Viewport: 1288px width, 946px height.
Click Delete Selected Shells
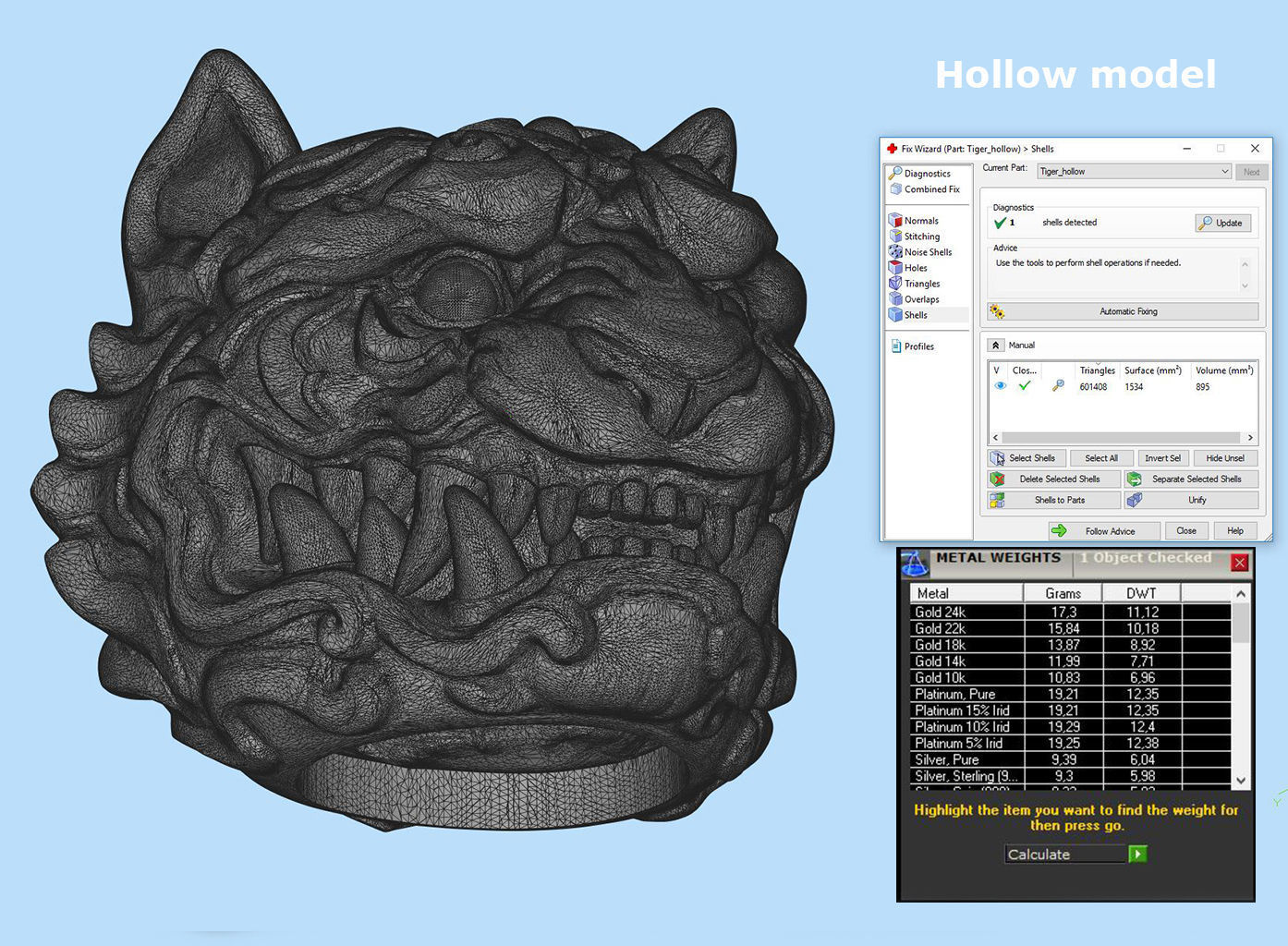[x=1054, y=479]
